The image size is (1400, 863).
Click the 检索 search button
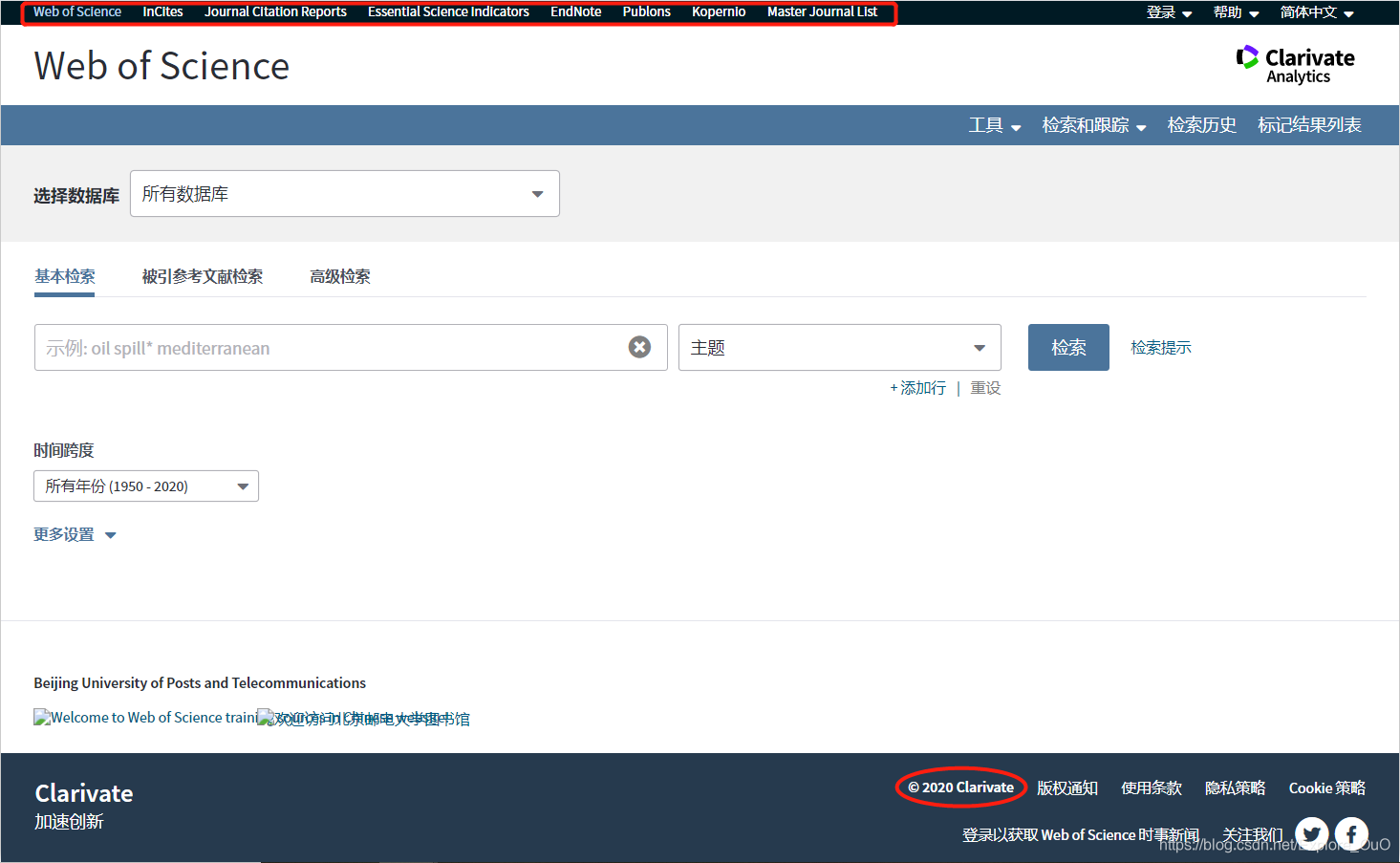[1068, 347]
